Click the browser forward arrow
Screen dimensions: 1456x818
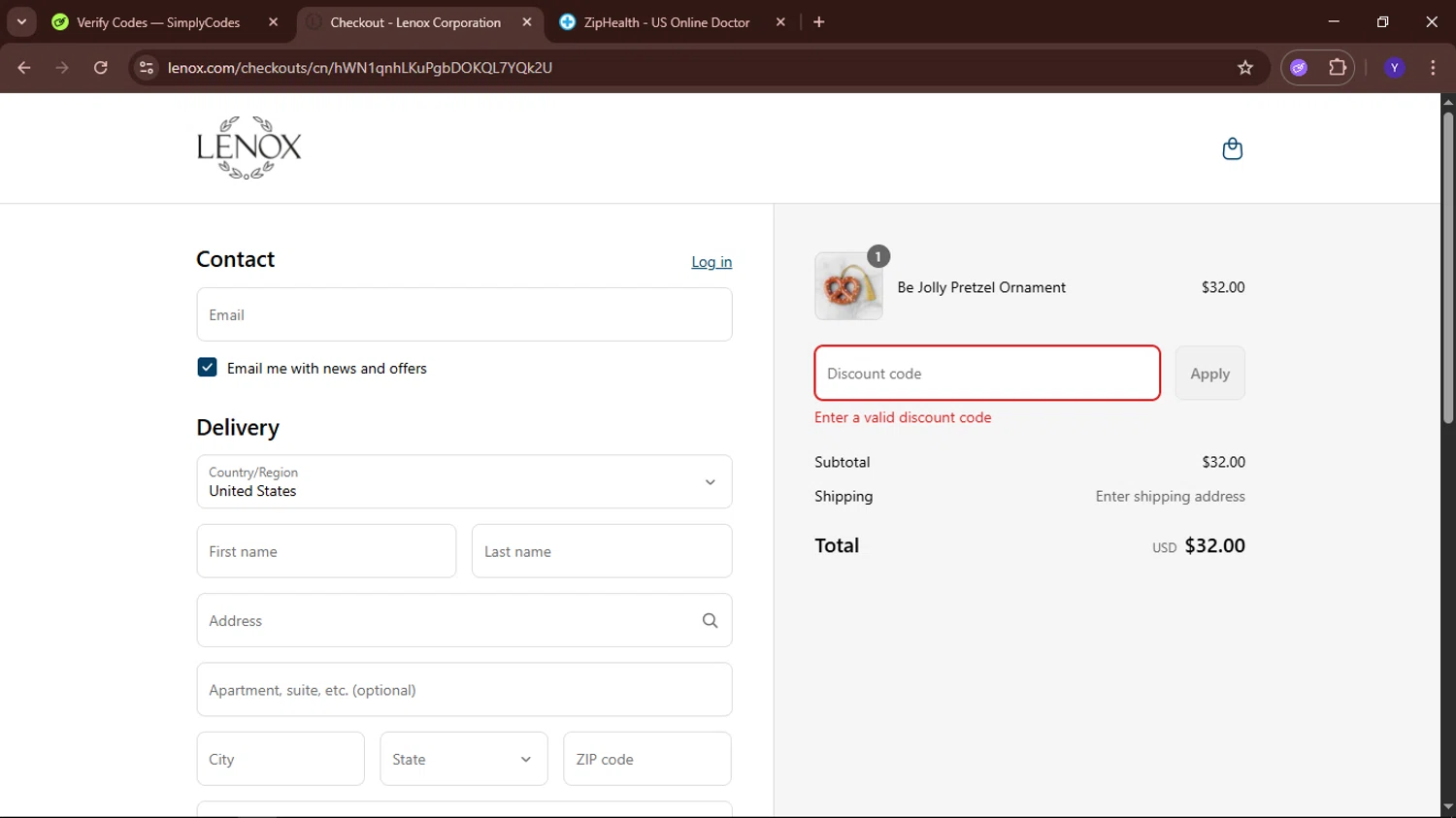62,68
